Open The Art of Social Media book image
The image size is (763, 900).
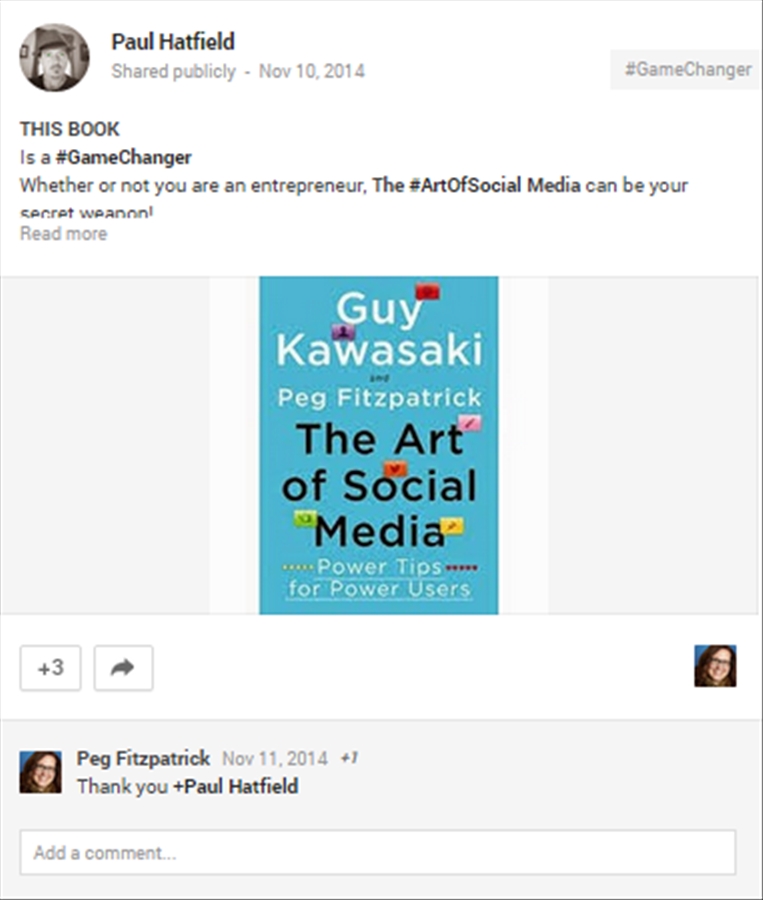379,445
